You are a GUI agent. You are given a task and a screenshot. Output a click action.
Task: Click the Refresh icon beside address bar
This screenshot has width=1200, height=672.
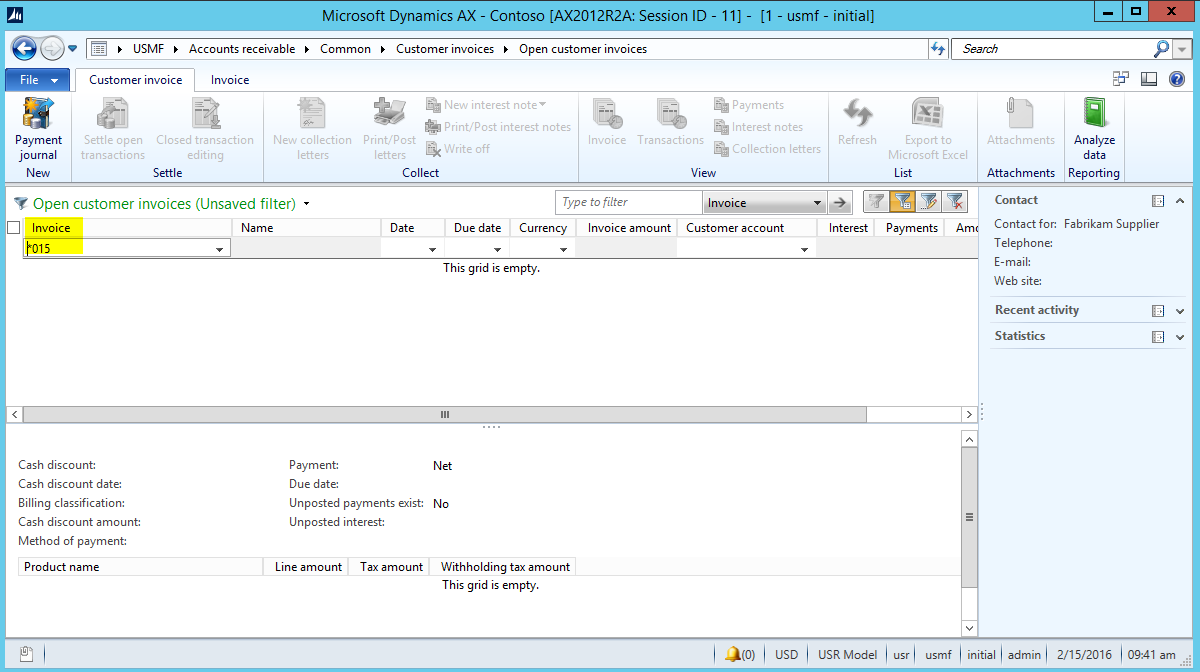[937, 48]
